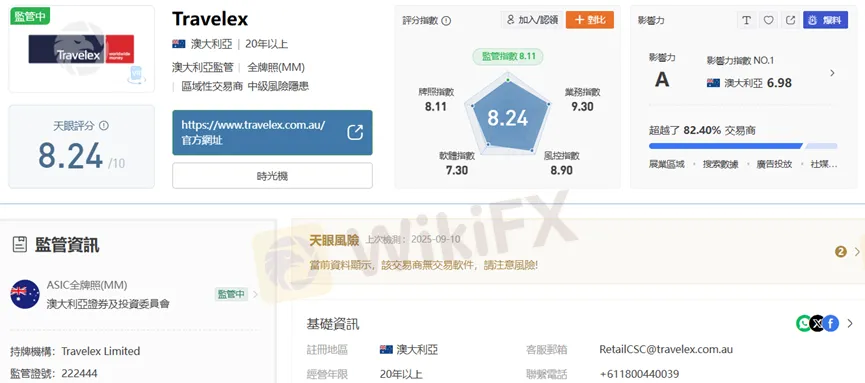This screenshot has height=383, width=865.
Task: Click the 註冊地區 澳大利亞 value
Action: tap(409, 349)
